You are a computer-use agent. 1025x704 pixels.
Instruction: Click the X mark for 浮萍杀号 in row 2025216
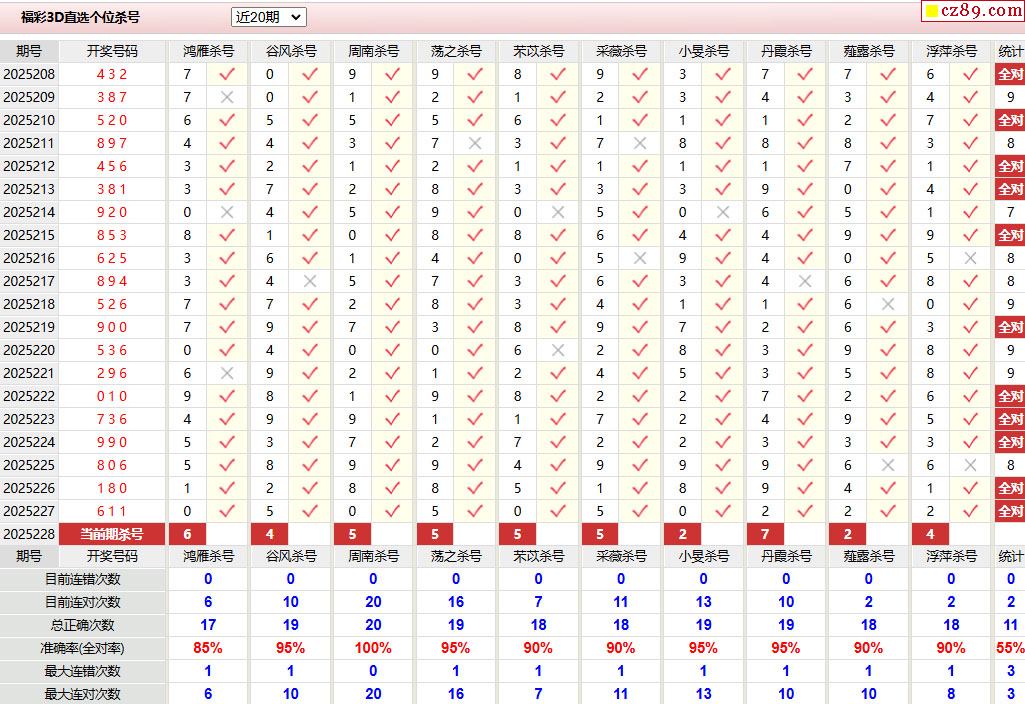(971, 258)
